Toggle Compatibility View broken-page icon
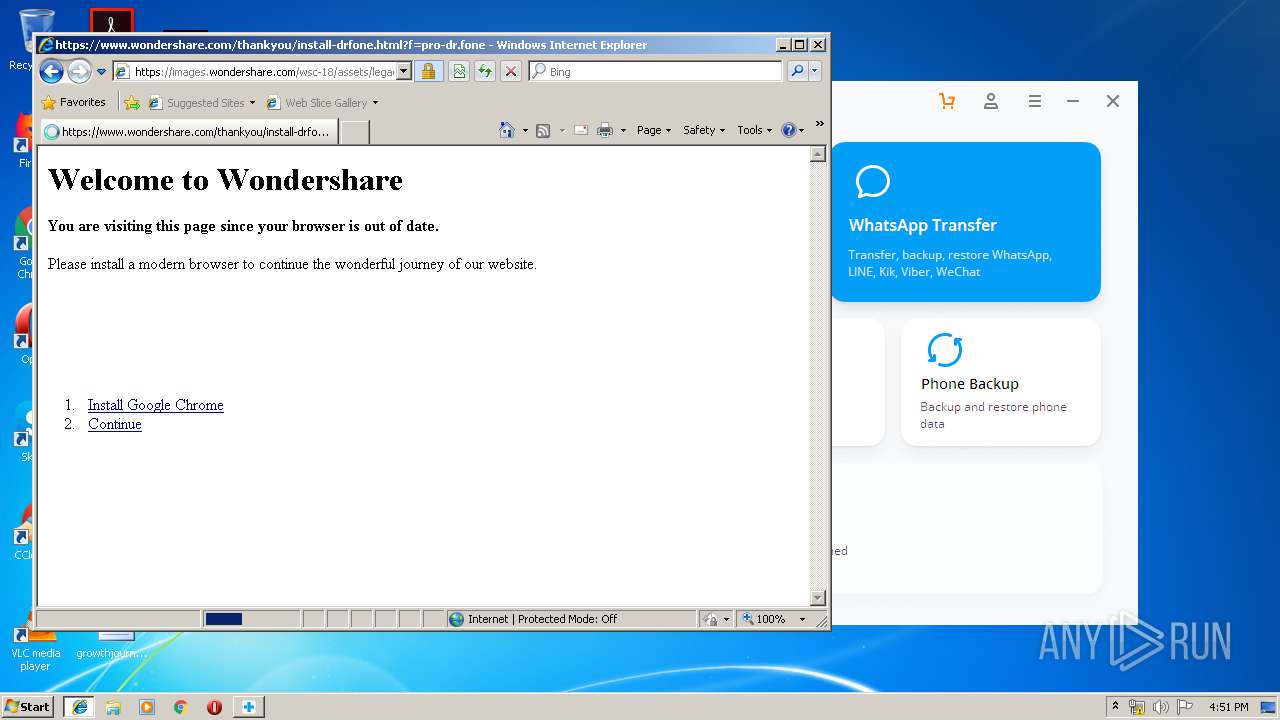The height and width of the screenshot is (720, 1280). pyautogui.click(x=459, y=71)
